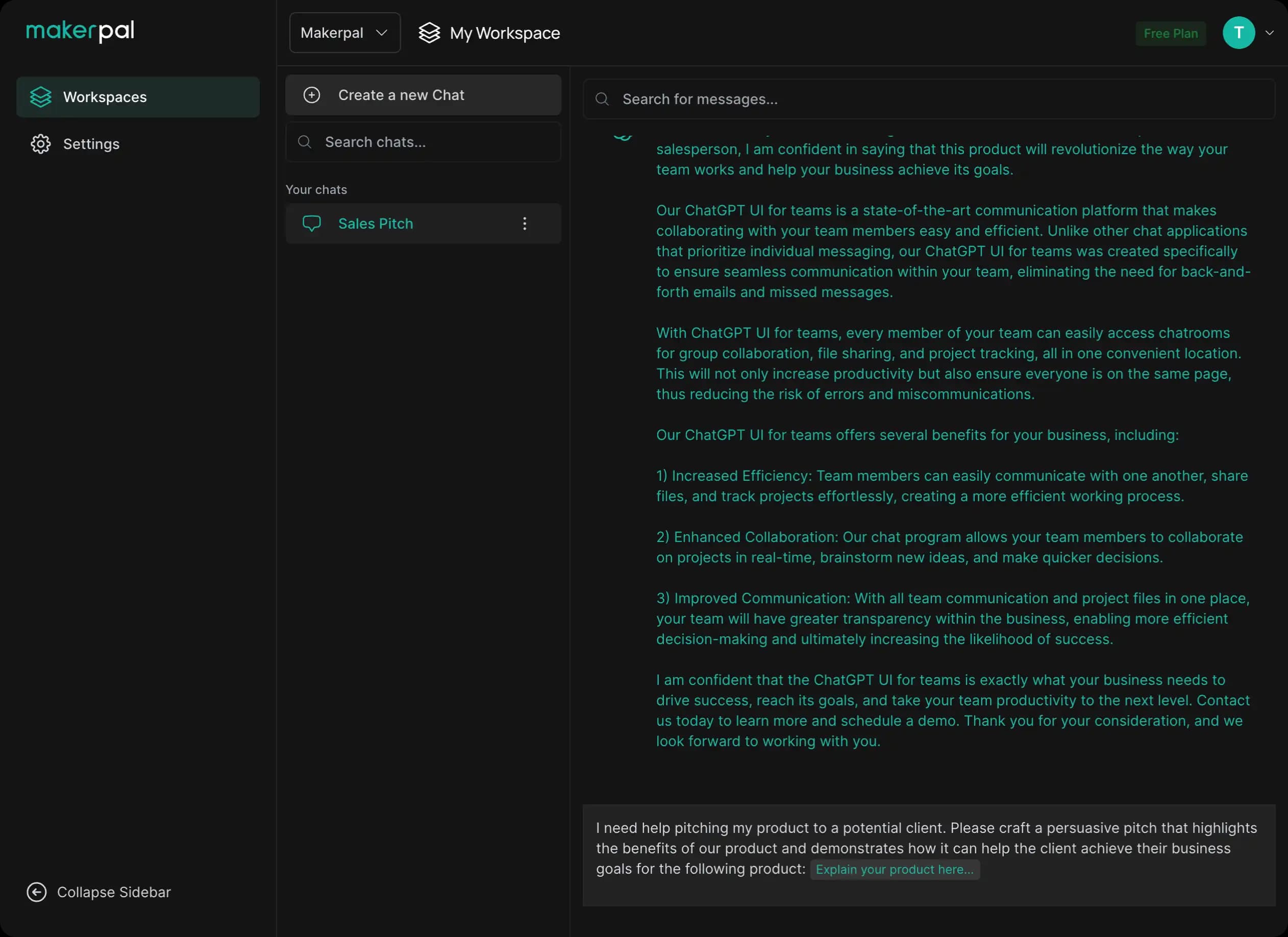1288x937 pixels.
Task: Open the Makerpal workspace dropdown
Action: coord(345,33)
